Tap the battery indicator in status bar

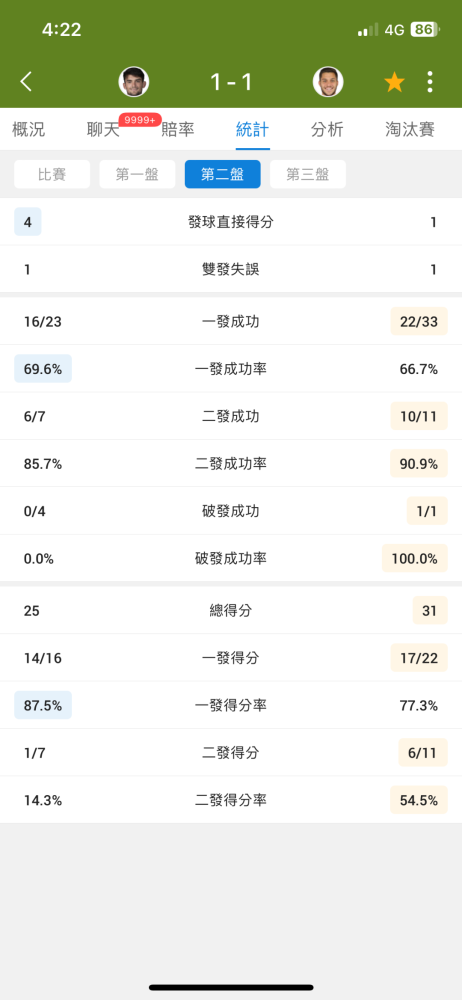pyautogui.click(x=424, y=29)
